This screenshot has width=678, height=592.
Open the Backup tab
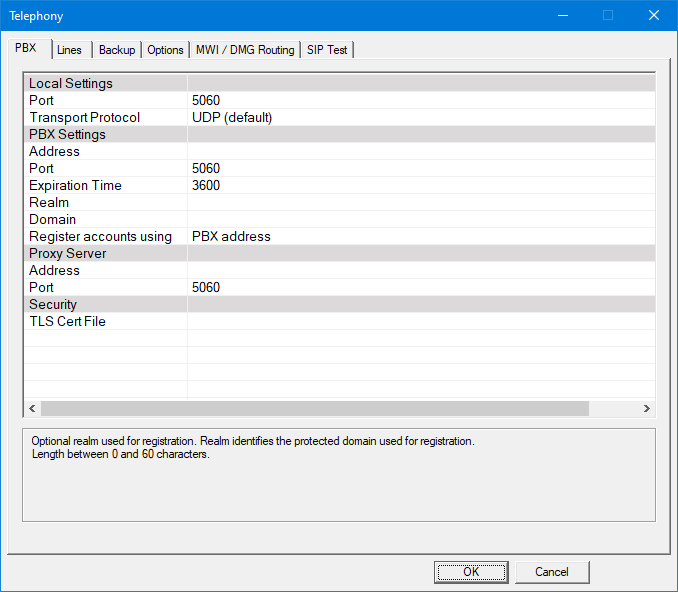117,50
